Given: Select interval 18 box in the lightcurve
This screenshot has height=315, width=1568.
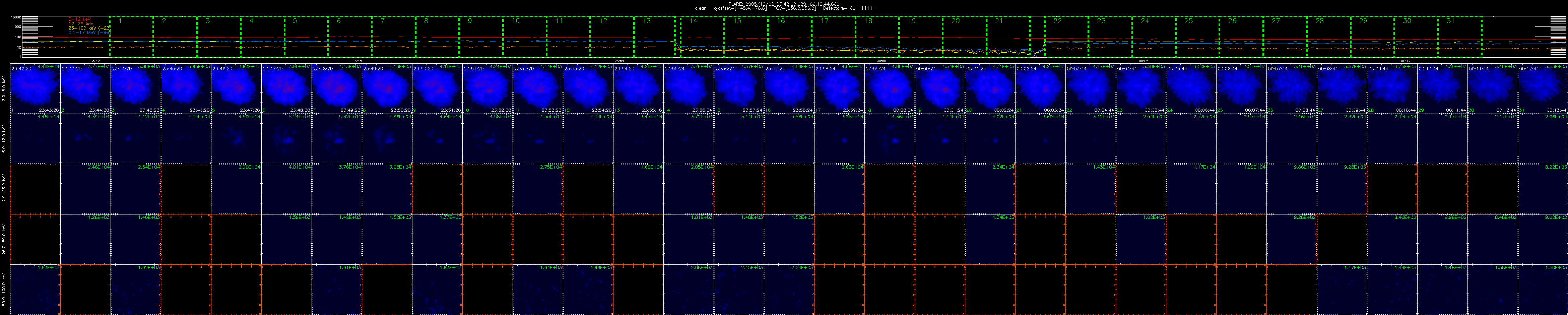Looking at the screenshot, I should pyautogui.click(x=877, y=37).
